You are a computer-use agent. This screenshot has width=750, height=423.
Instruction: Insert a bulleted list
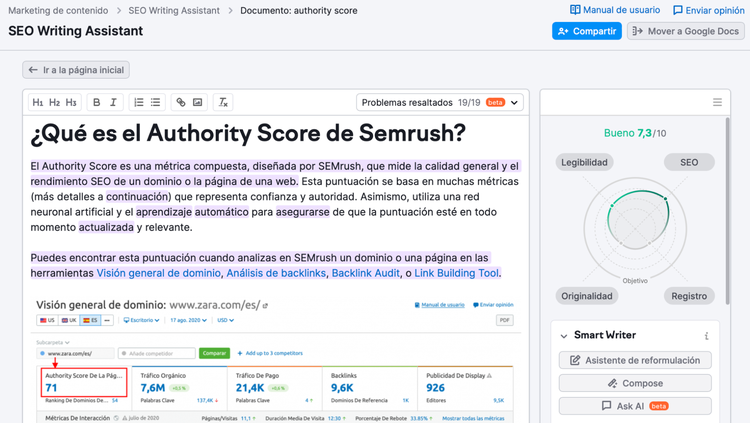point(155,102)
